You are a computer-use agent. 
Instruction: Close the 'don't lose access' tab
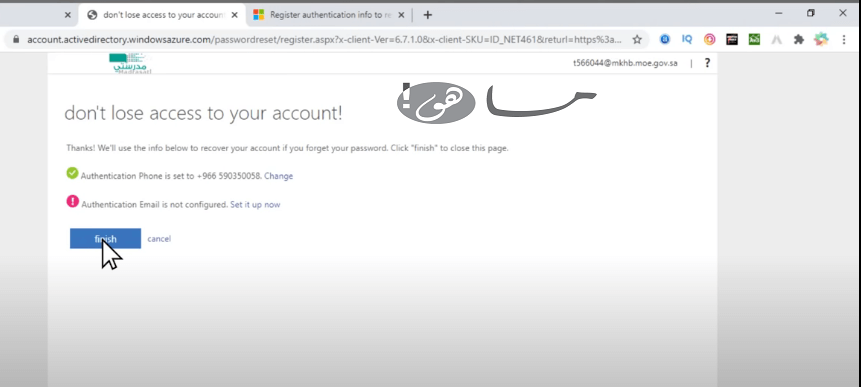[x=234, y=15]
